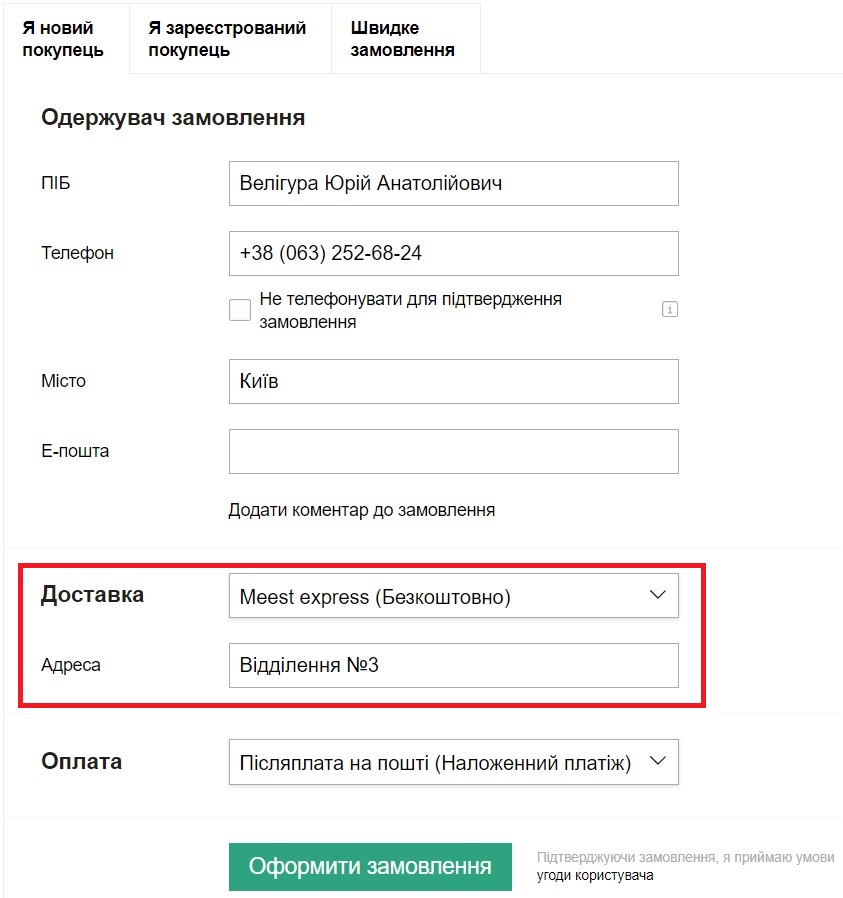The image size is (843, 898).
Task: Click the Адреса field with Відділення №3
Action: (x=454, y=665)
